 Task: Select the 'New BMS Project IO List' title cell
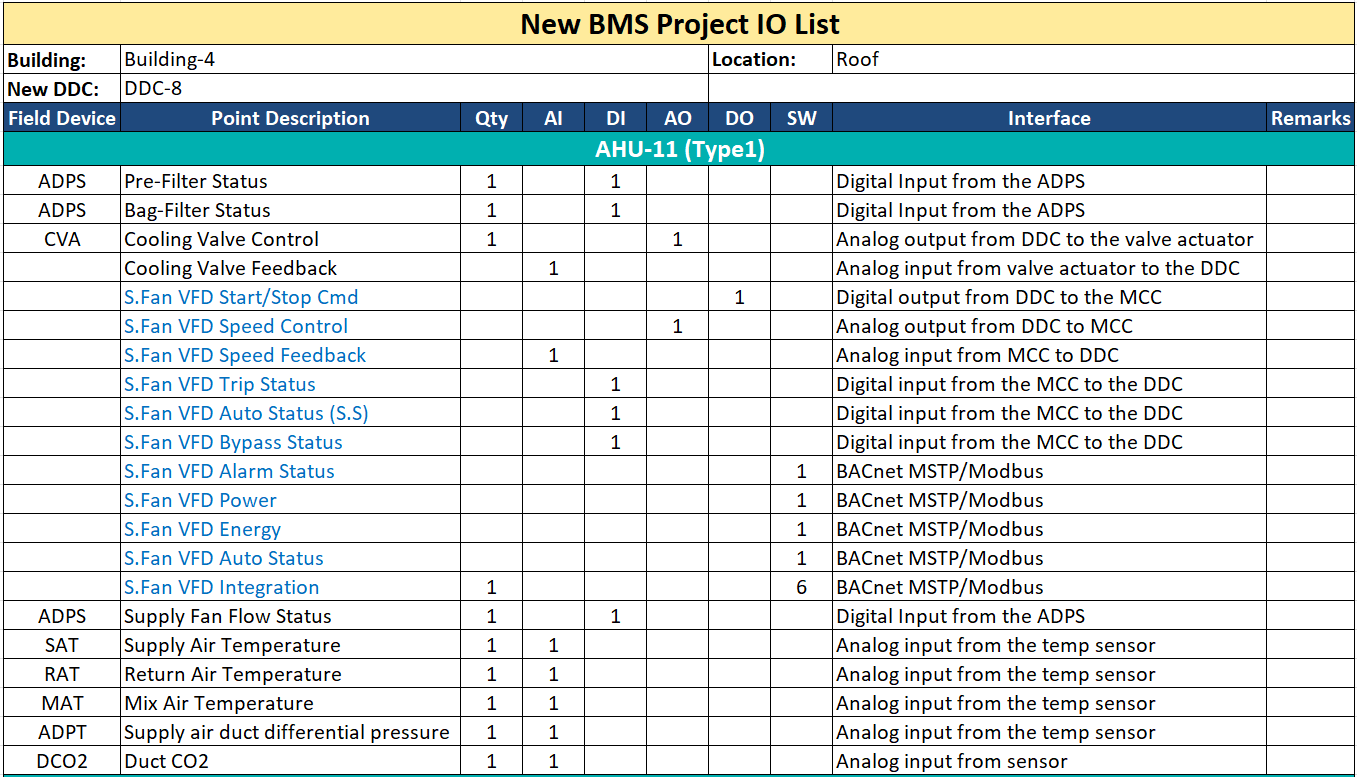point(679,23)
